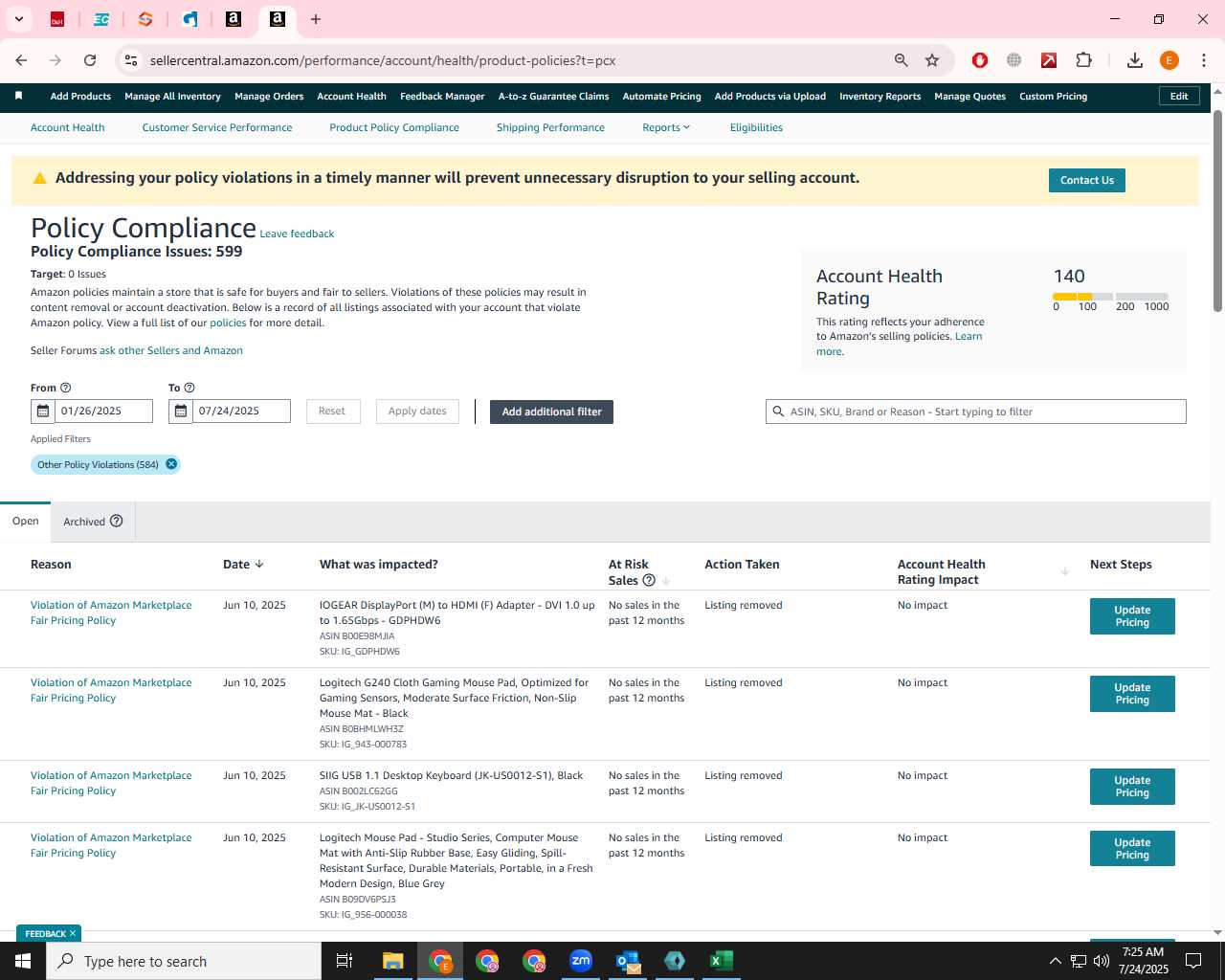This screenshot has height=980, width=1225.
Task: Click the help icon beside Archived tab
Action: tap(117, 521)
